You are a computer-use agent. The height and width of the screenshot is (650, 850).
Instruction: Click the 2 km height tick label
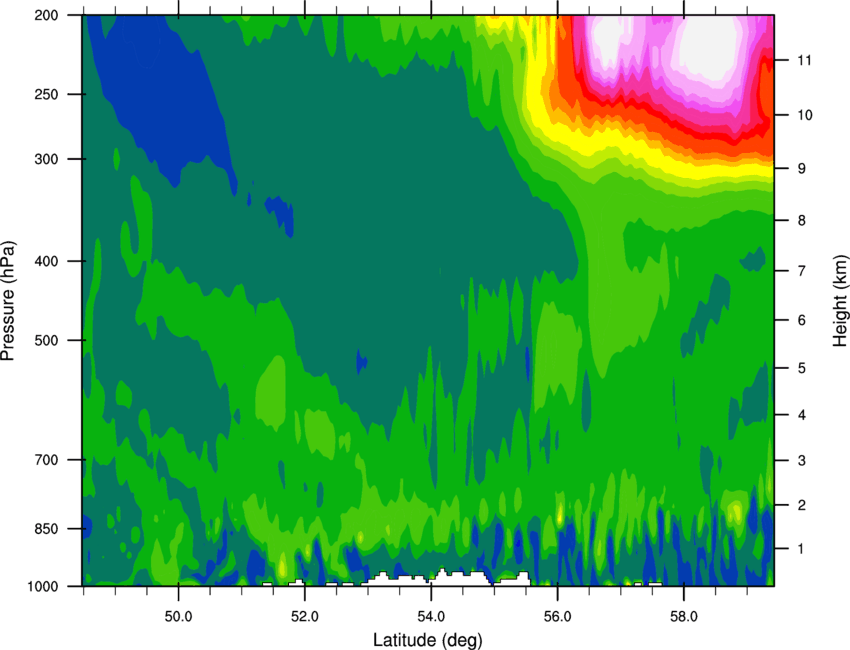[x=801, y=505]
